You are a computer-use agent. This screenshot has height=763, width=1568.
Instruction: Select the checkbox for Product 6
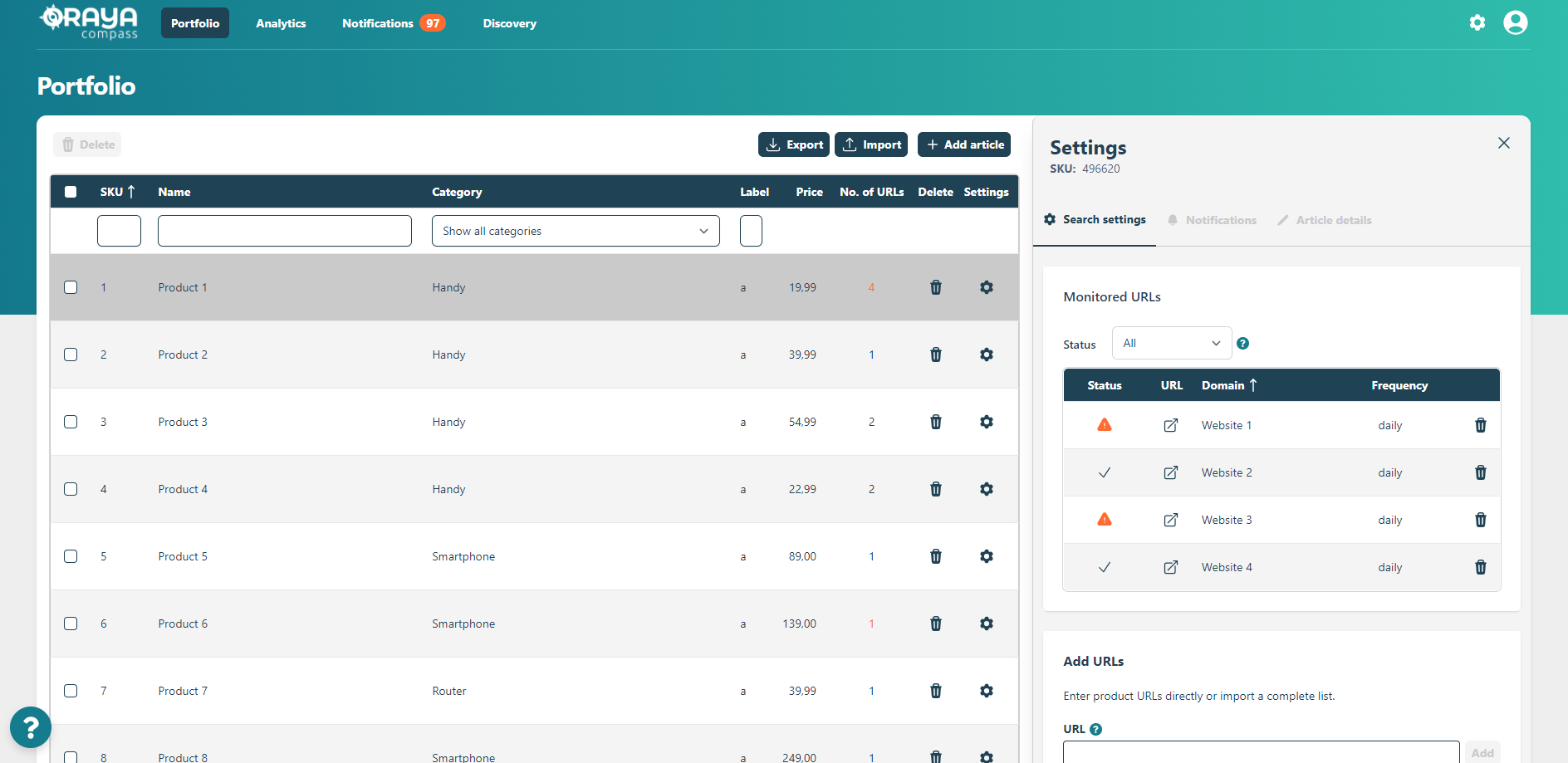(71, 623)
